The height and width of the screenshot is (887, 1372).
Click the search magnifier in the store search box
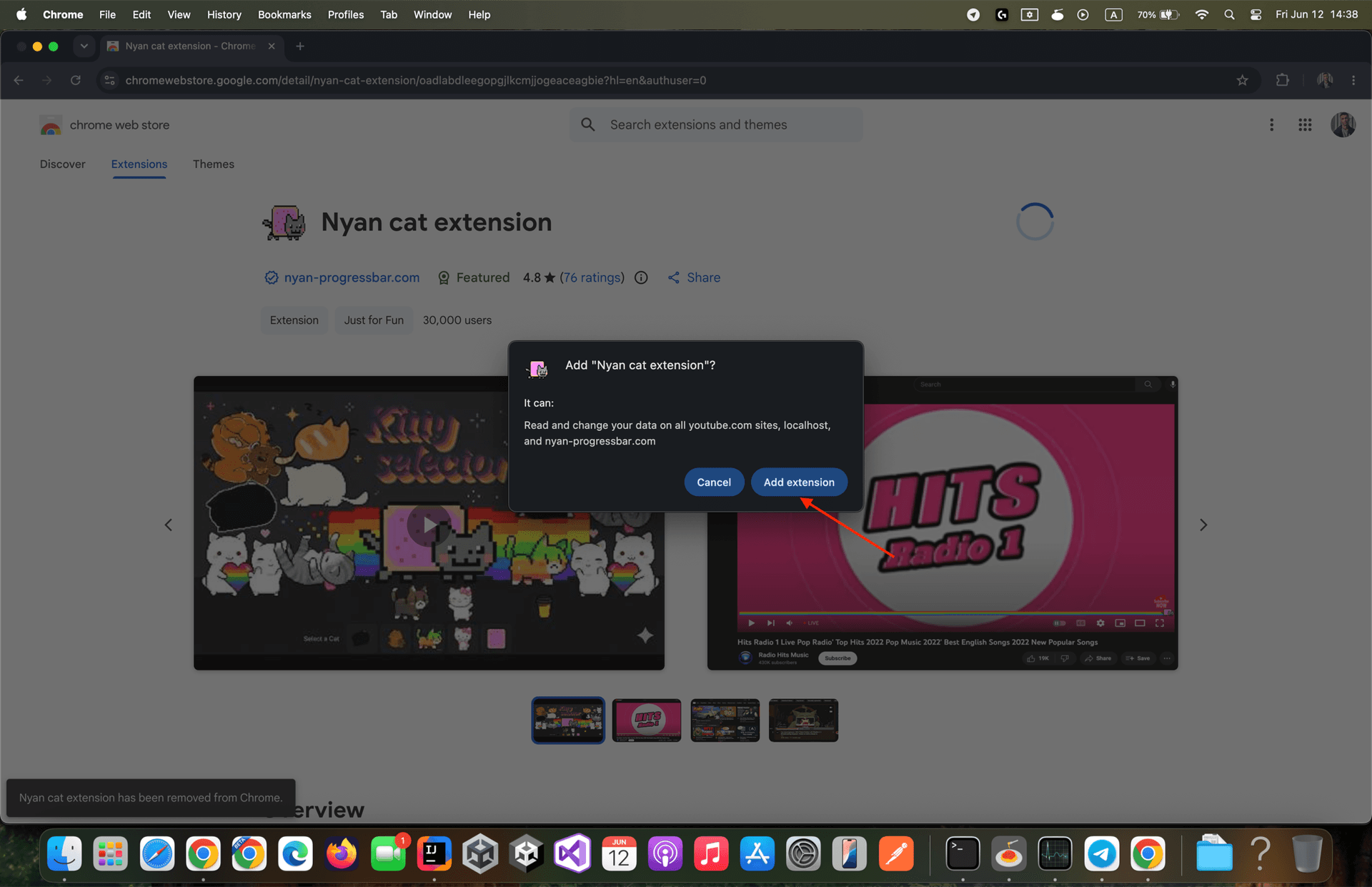coord(587,124)
